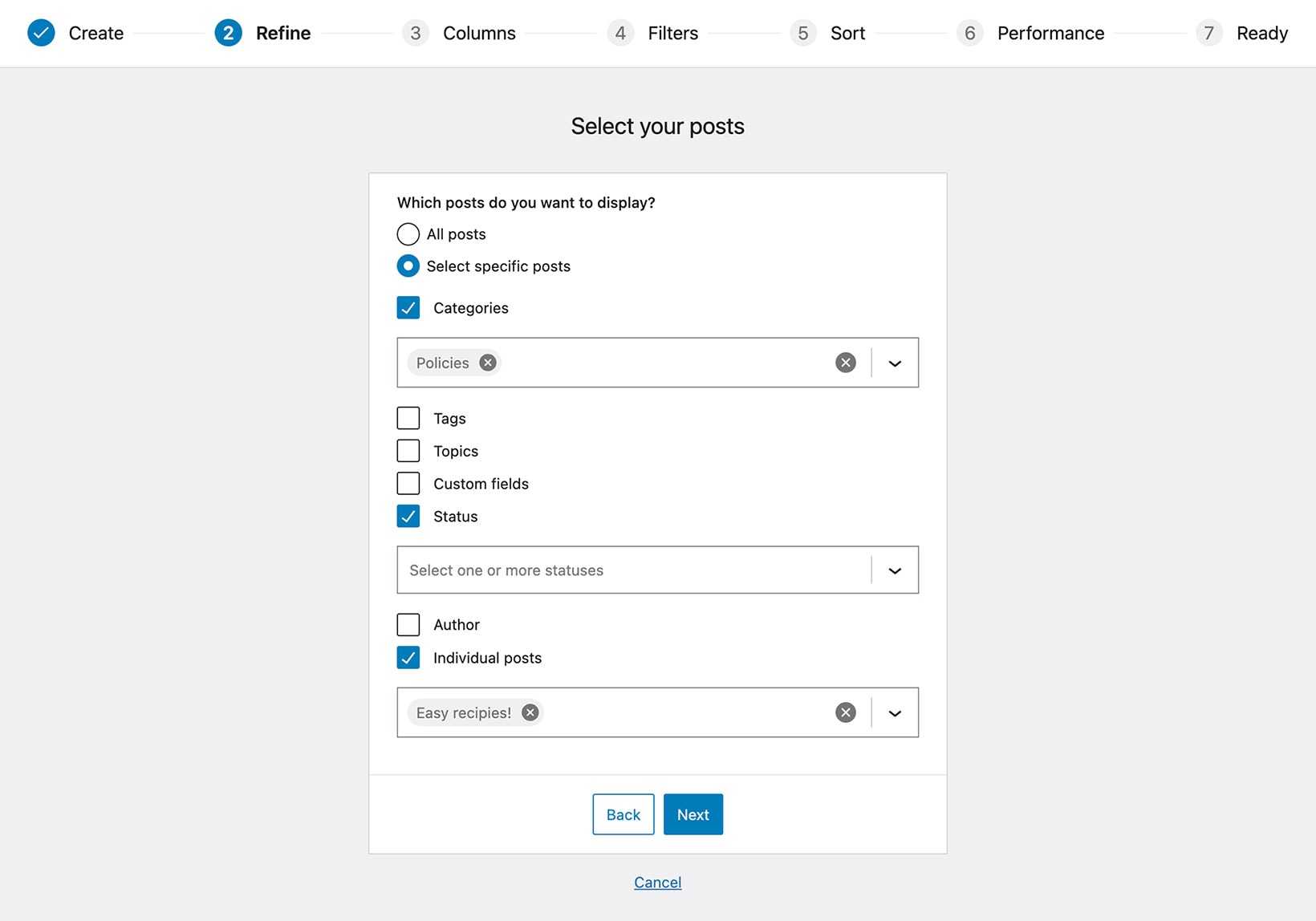Remove the "Easy recipies!" tag

(x=530, y=712)
